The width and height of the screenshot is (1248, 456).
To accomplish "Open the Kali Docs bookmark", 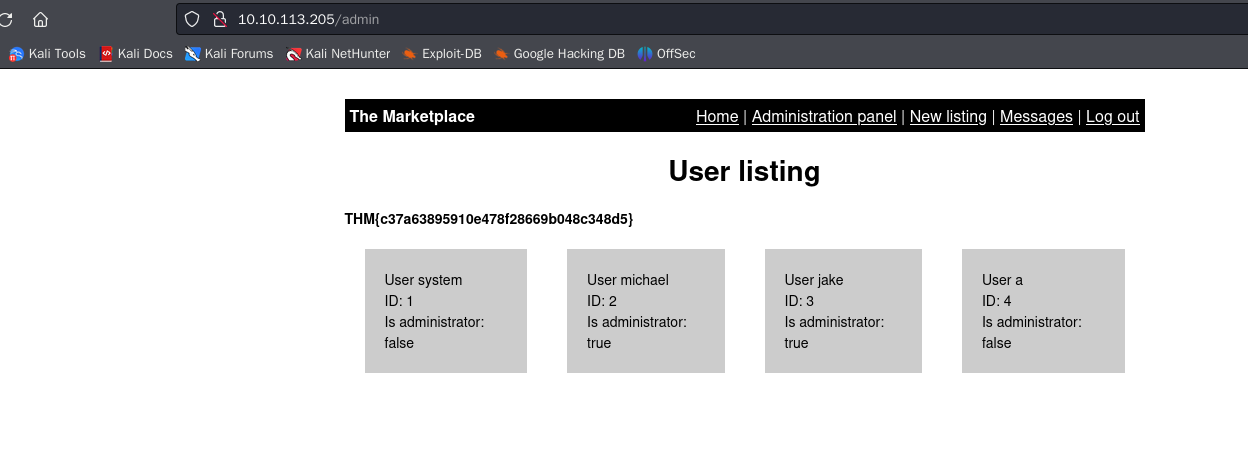I will pyautogui.click(x=136, y=54).
